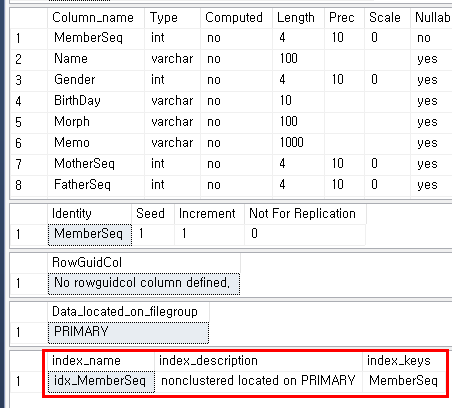
Task: Click the Length column header
Action: (x=298, y=18)
